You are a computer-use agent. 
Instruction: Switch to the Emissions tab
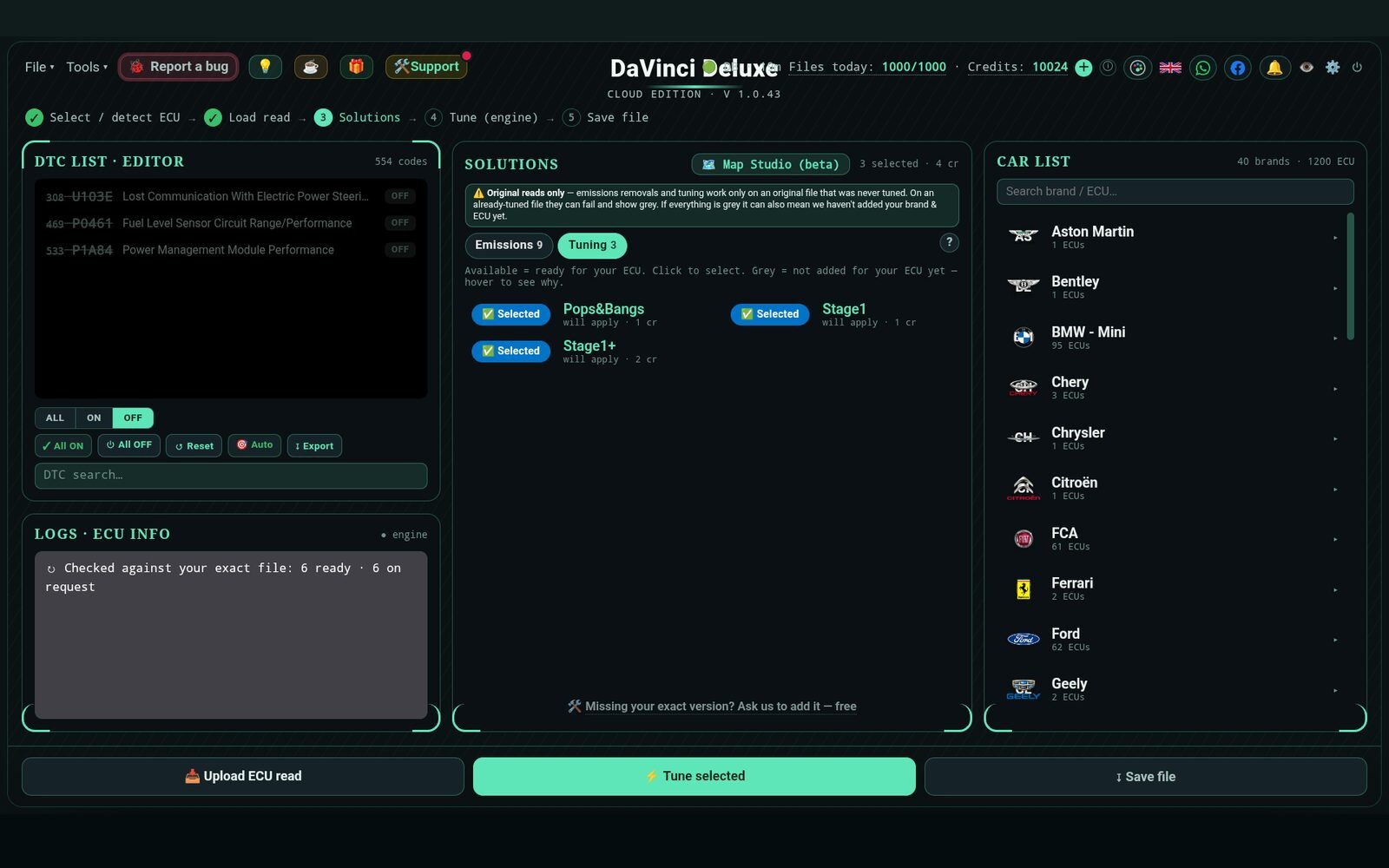(x=509, y=245)
